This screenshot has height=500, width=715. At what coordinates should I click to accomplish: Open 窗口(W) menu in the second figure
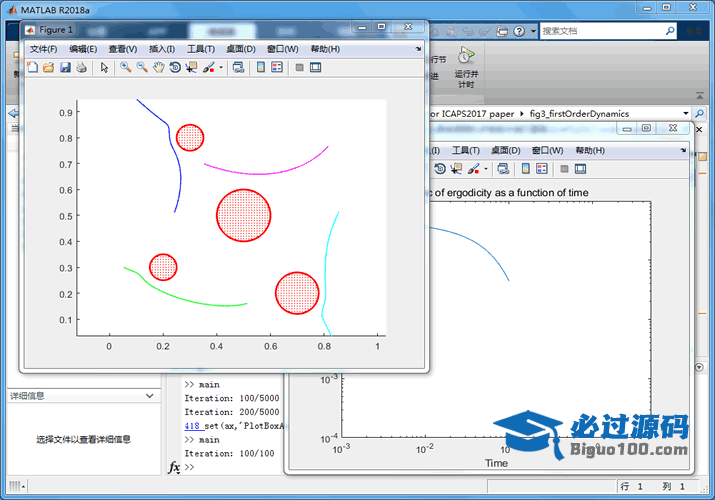[548, 150]
